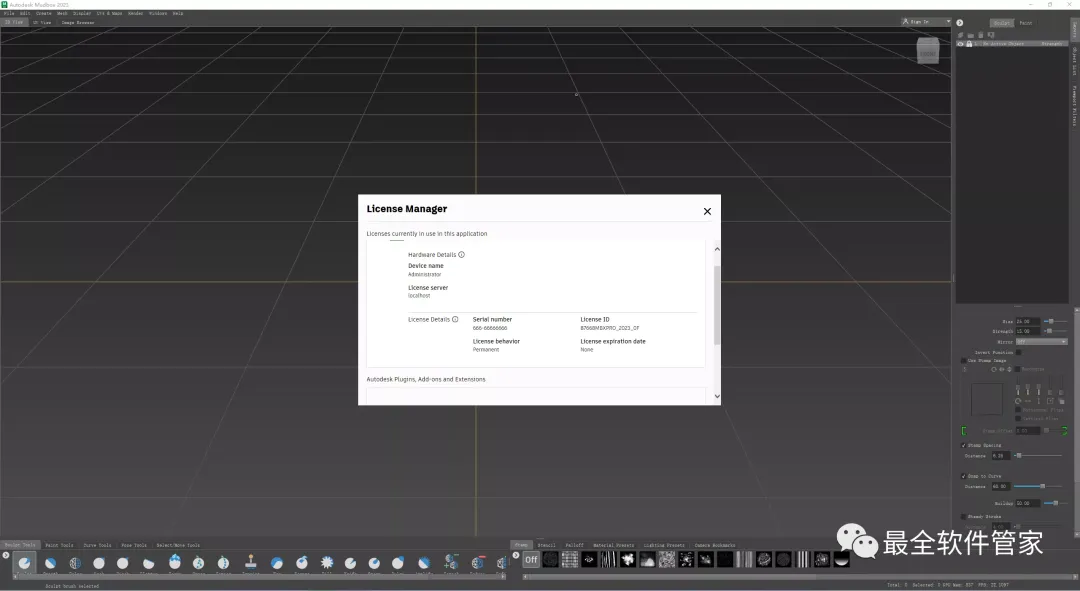
Task: Select the Pinch sculpt tool
Action: 123,563
